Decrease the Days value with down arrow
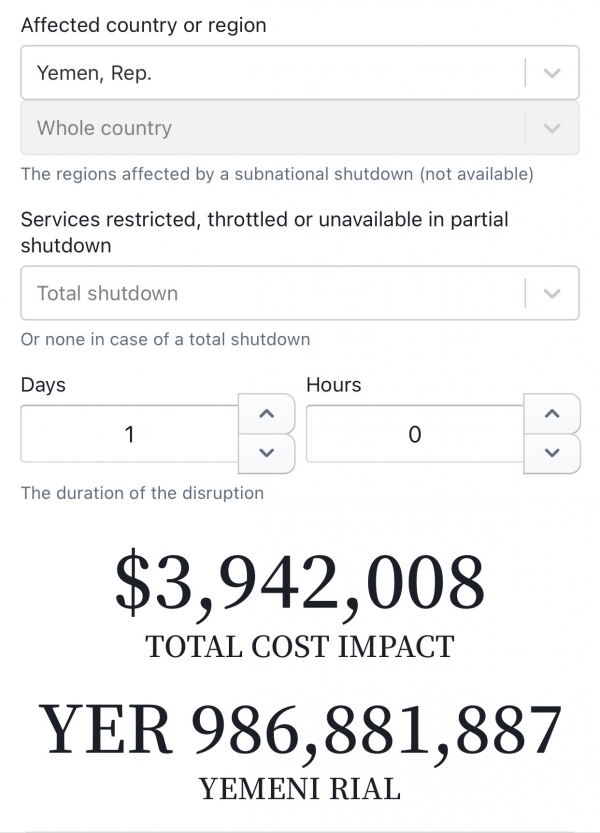Viewport: 600px width, 833px height. coord(266,452)
